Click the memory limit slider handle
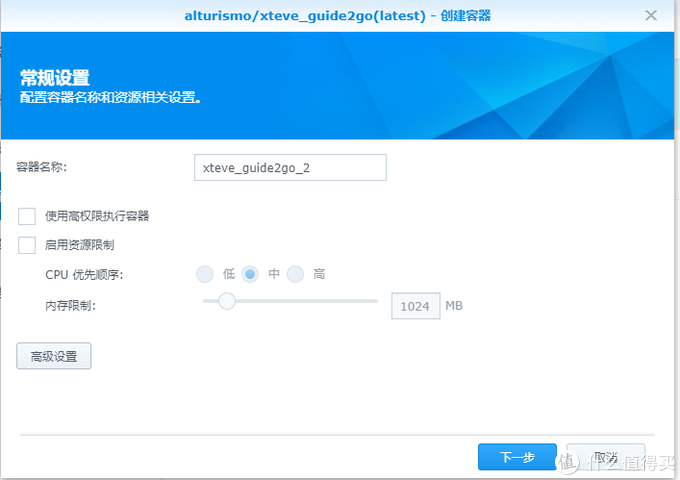 (226, 301)
